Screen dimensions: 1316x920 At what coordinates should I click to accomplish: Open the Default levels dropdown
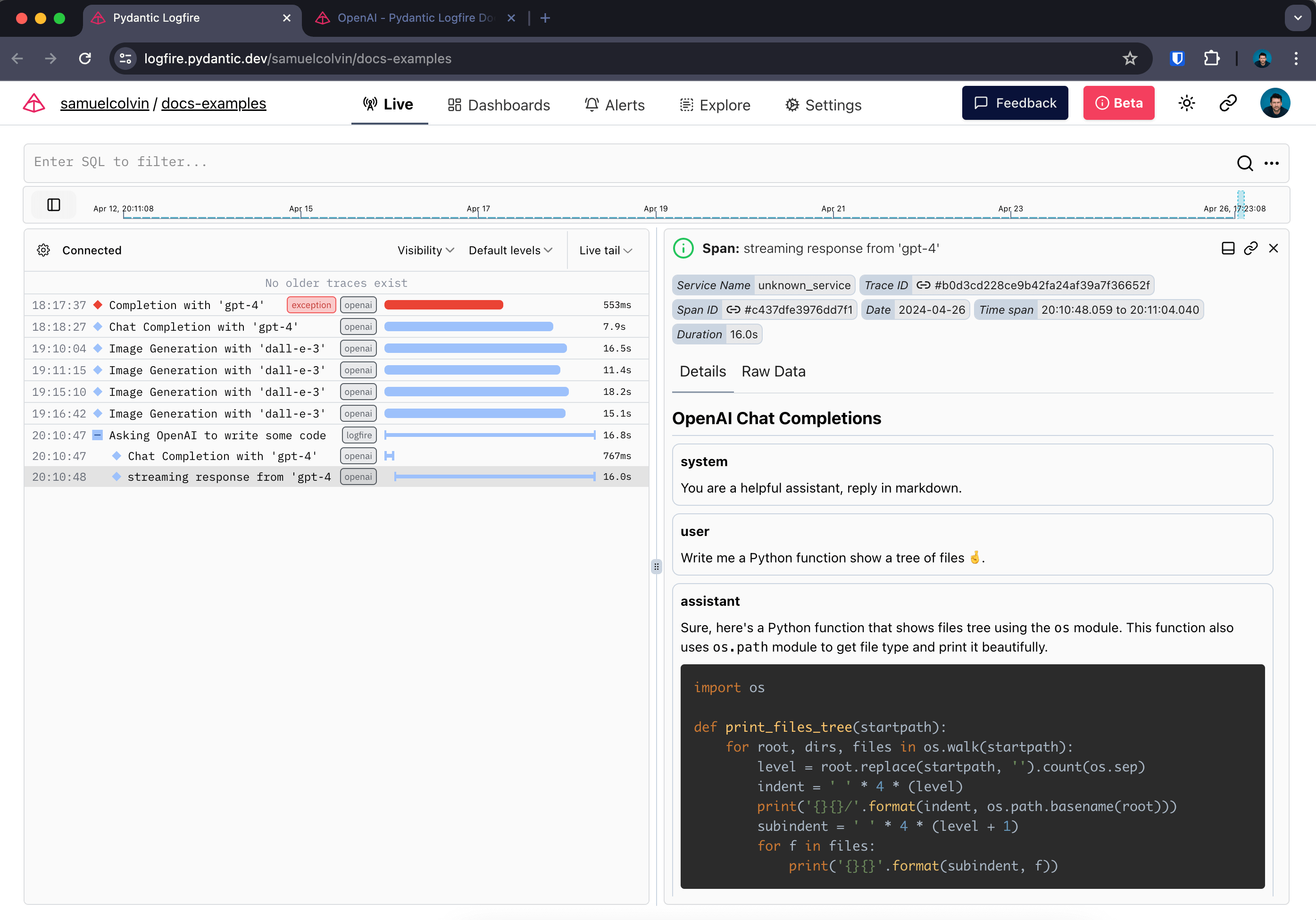click(509, 250)
